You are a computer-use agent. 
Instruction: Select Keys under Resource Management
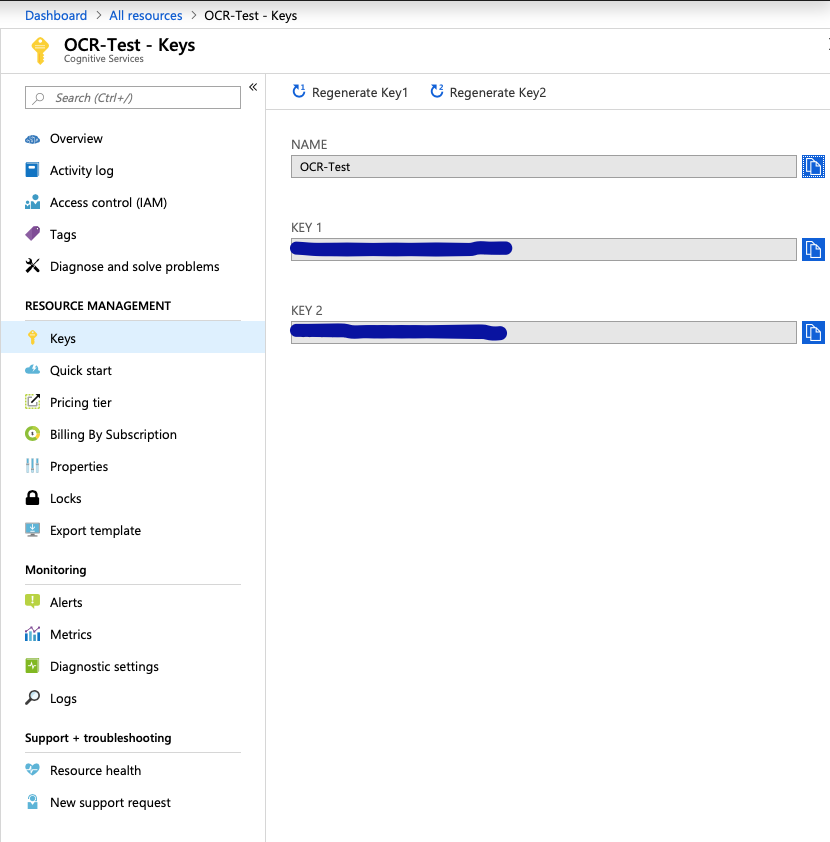133,338
